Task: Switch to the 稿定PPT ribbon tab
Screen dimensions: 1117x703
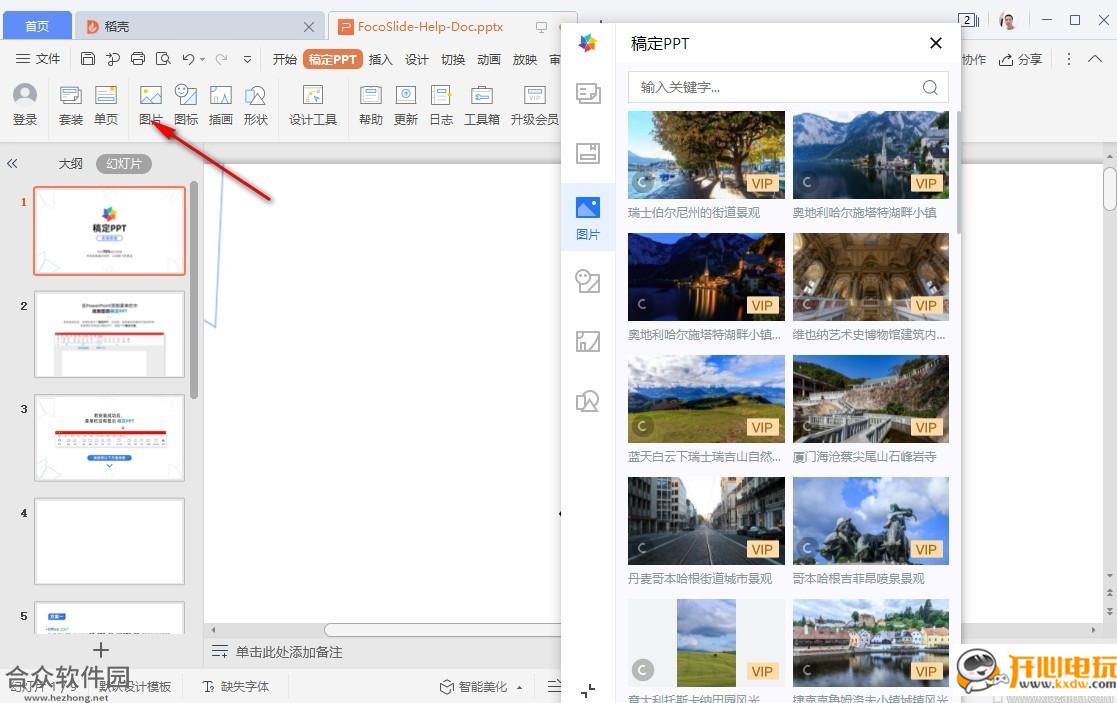Action: [333, 59]
